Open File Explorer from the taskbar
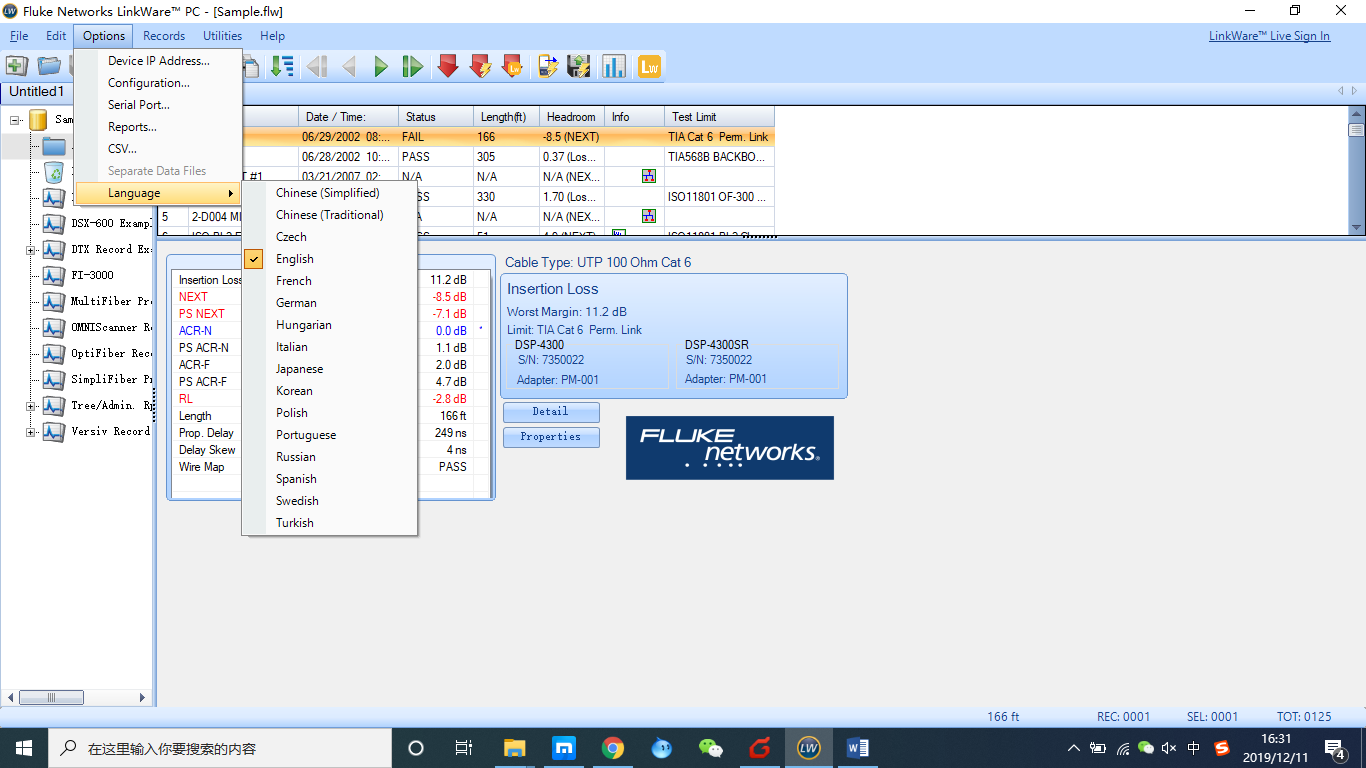The height and width of the screenshot is (768, 1366). coord(515,748)
